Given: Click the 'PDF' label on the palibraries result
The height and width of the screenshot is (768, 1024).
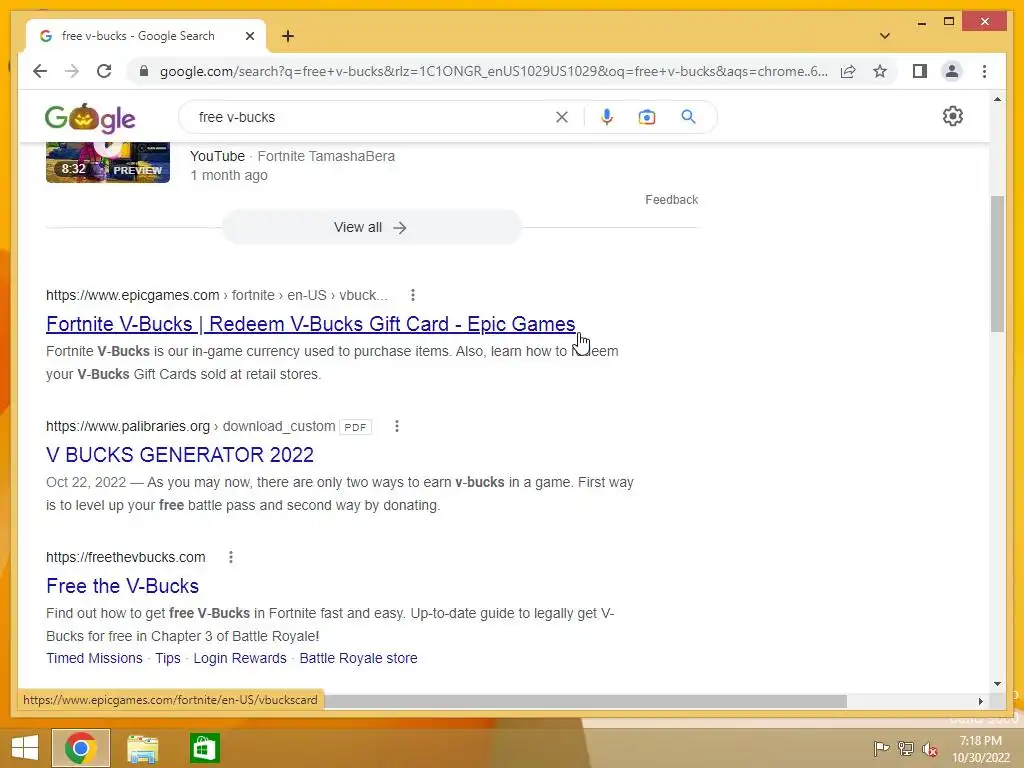Looking at the screenshot, I should point(355,427).
